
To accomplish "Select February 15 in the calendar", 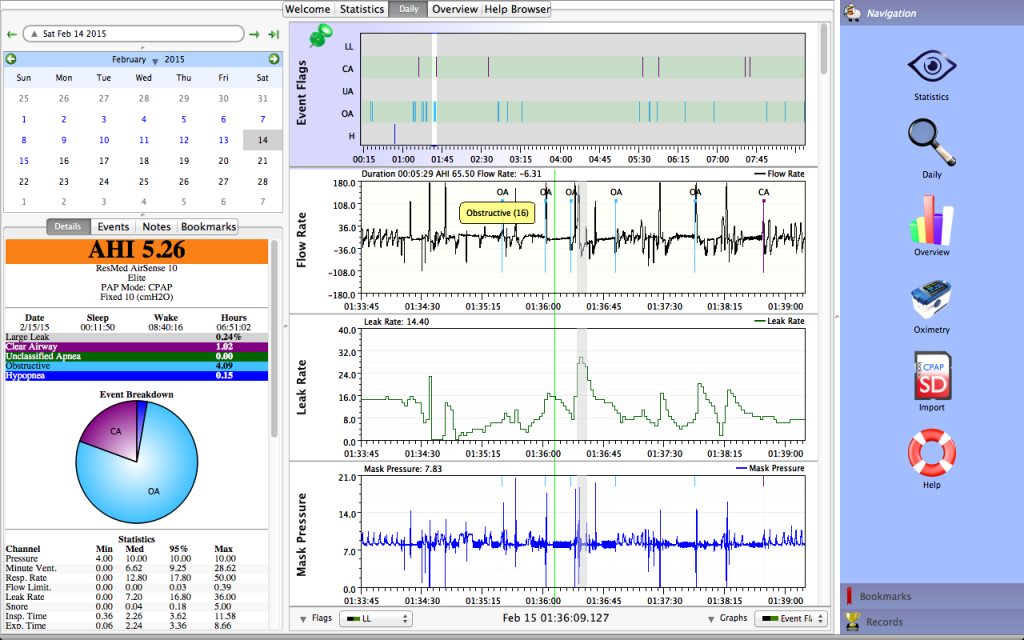I will coord(24,161).
